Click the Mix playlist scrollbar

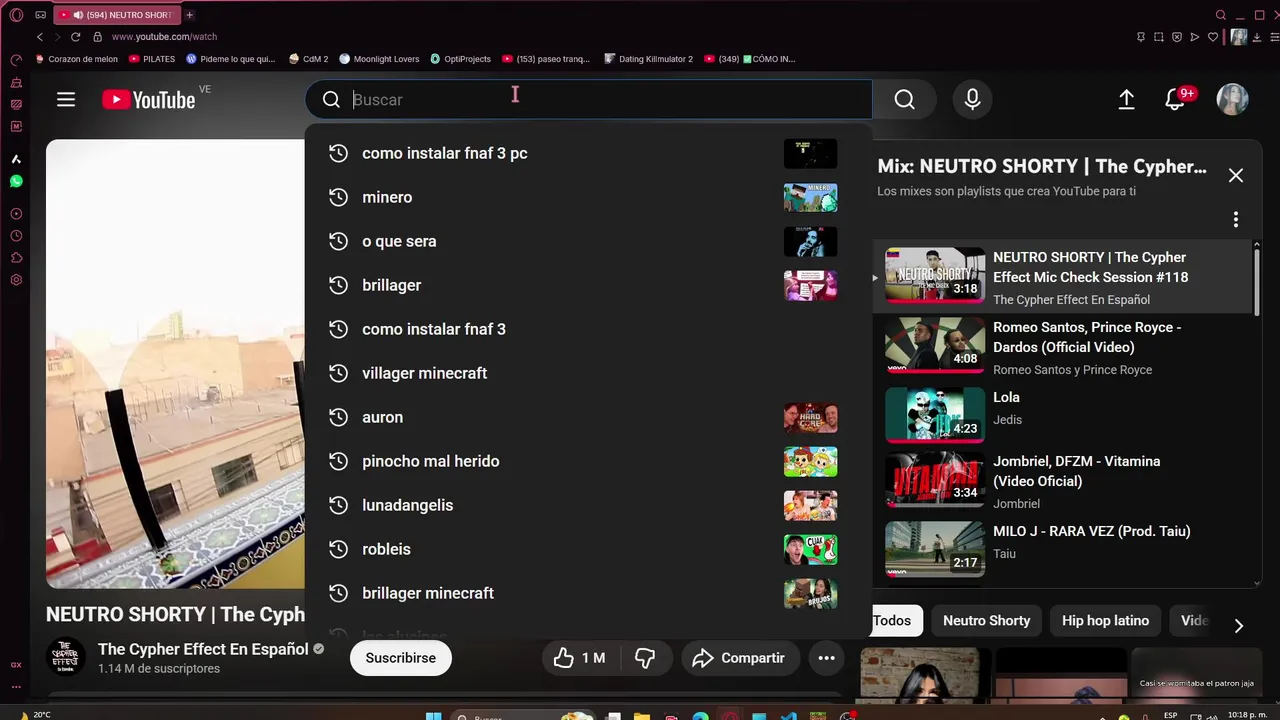pyautogui.click(x=1257, y=282)
